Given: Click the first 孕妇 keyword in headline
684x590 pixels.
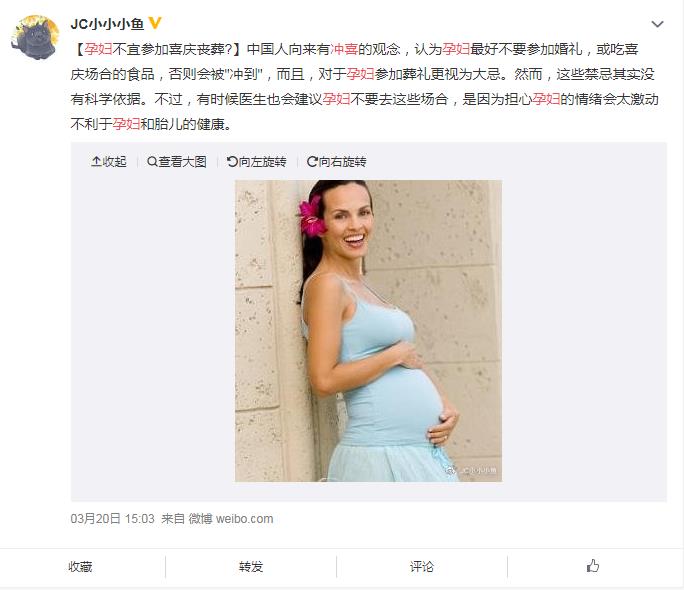Looking at the screenshot, I should pyautogui.click(x=99, y=49).
